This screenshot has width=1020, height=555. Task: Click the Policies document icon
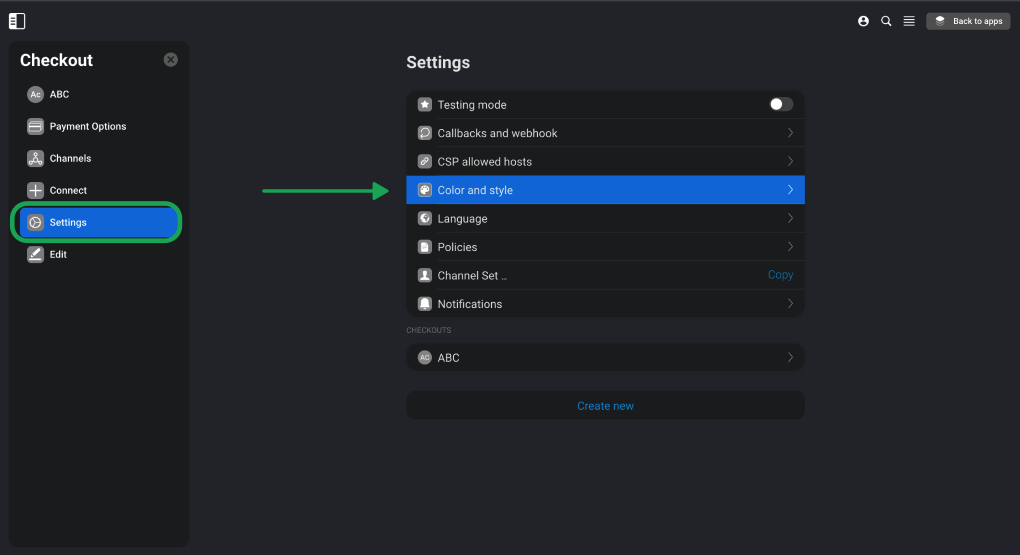[425, 247]
